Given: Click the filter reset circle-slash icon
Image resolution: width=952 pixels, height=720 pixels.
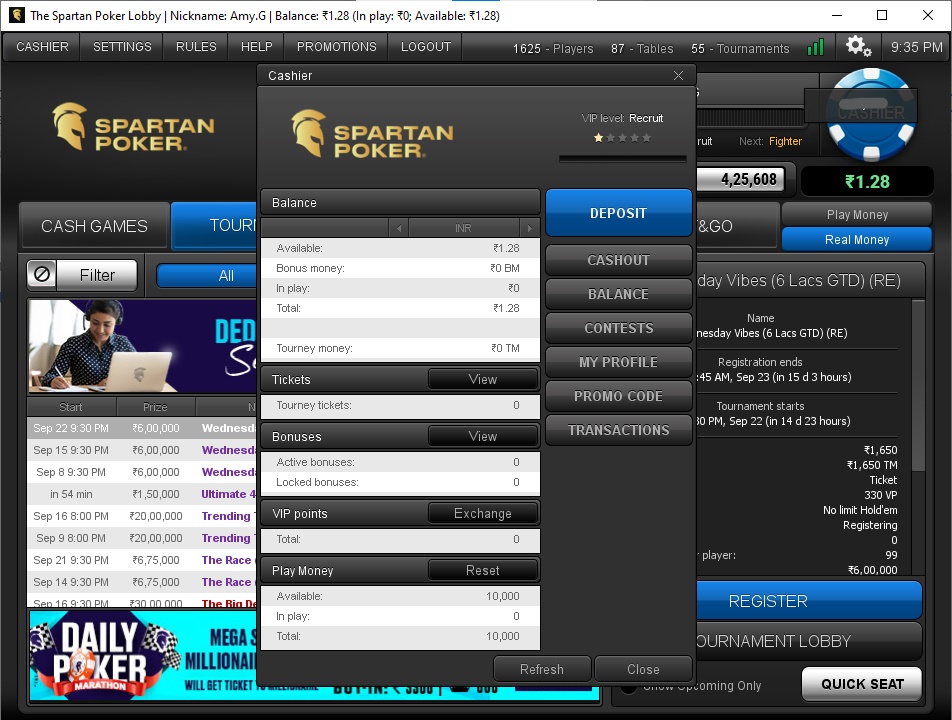Looking at the screenshot, I should pos(42,275).
